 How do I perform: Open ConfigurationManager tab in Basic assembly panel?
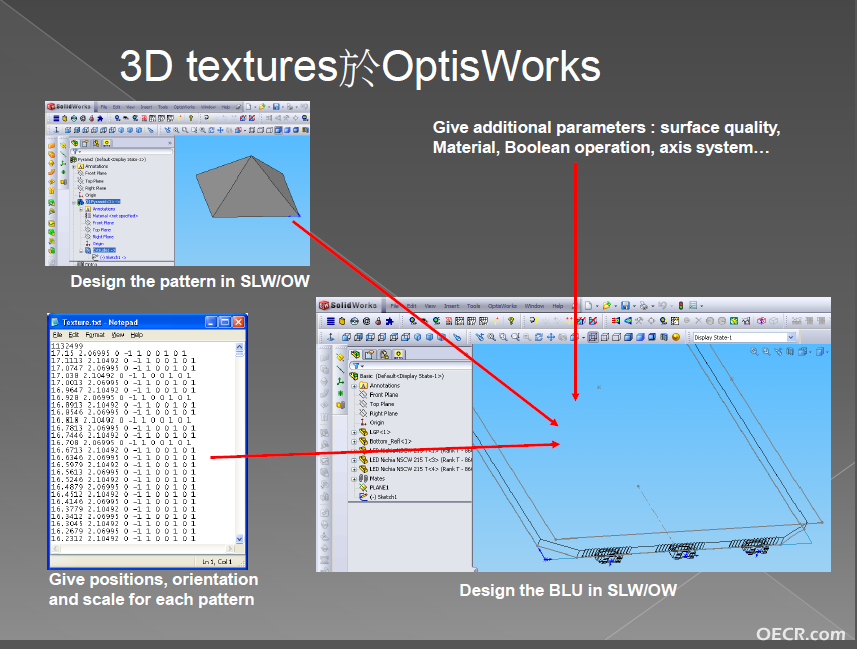click(x=384, y=354)
